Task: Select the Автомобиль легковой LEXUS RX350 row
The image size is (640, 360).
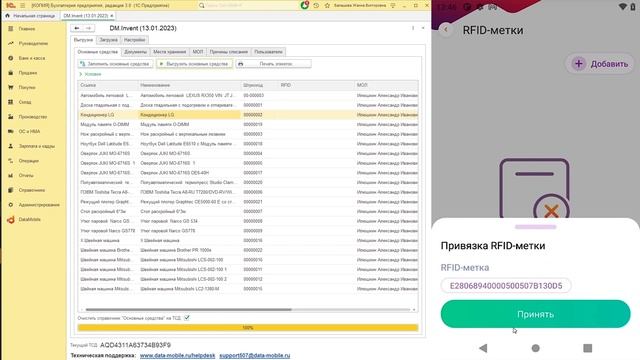Action: (x=248, y=96)
